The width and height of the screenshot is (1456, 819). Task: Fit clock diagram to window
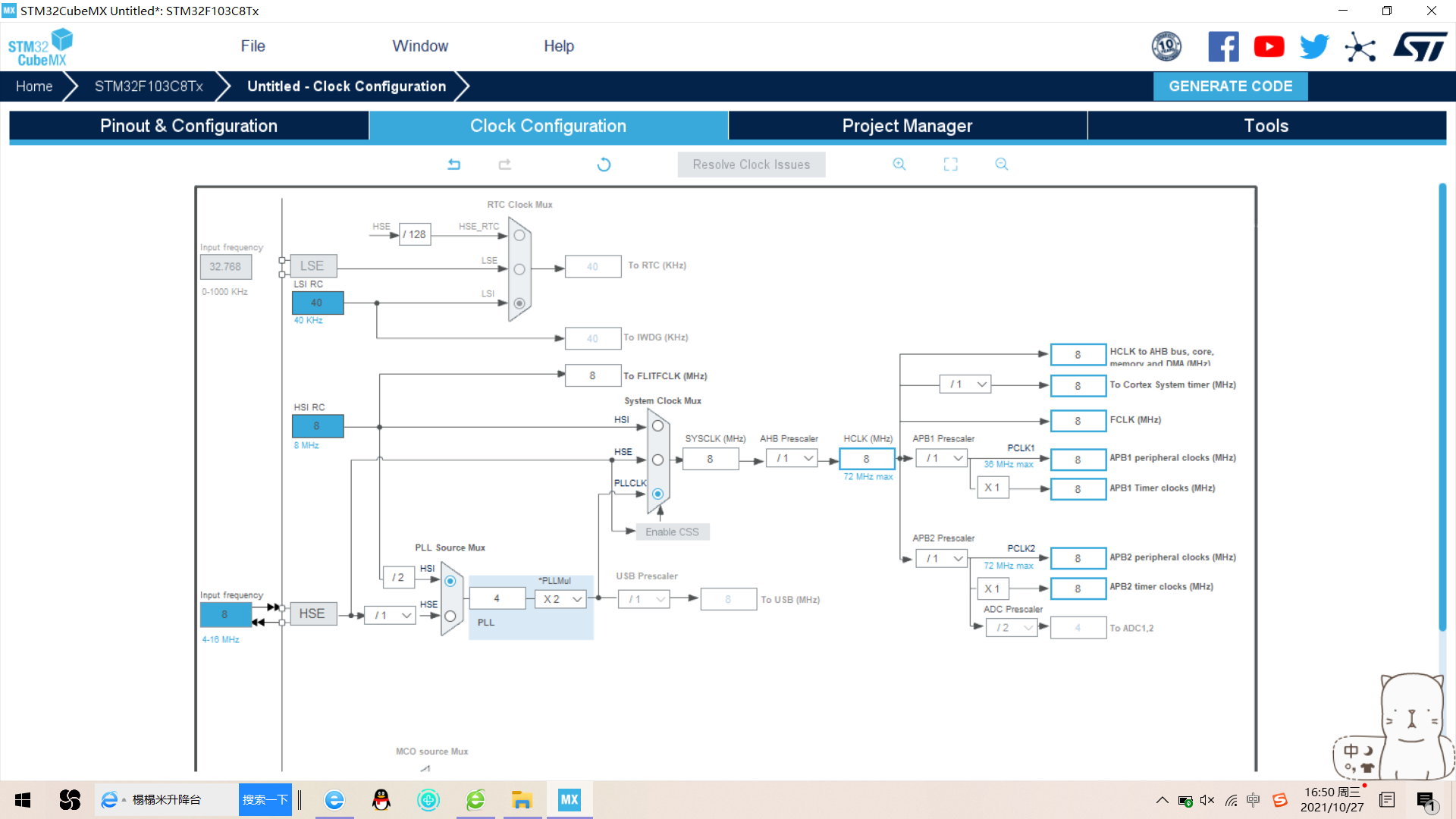click(x=950, y=165)
